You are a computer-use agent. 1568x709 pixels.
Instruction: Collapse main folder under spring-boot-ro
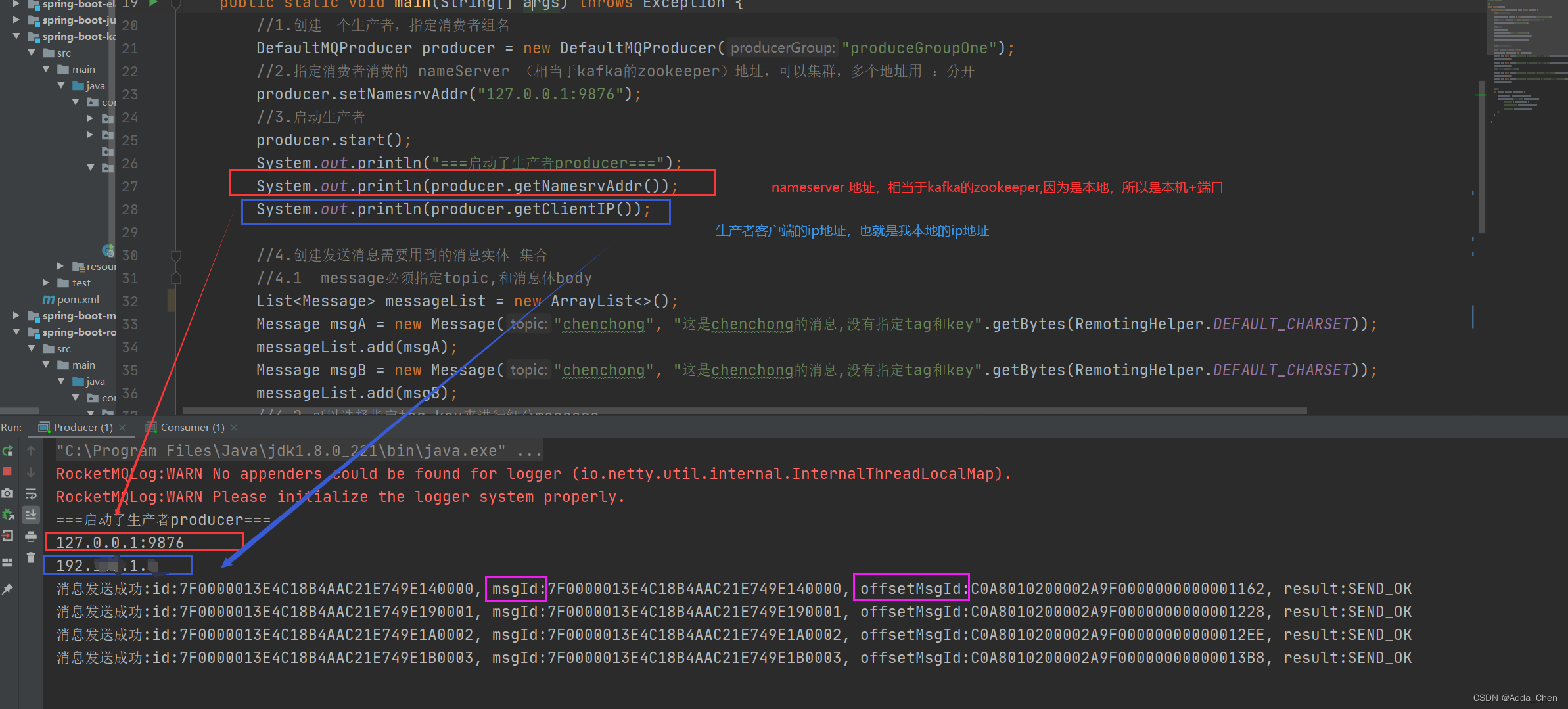(46, 365)
